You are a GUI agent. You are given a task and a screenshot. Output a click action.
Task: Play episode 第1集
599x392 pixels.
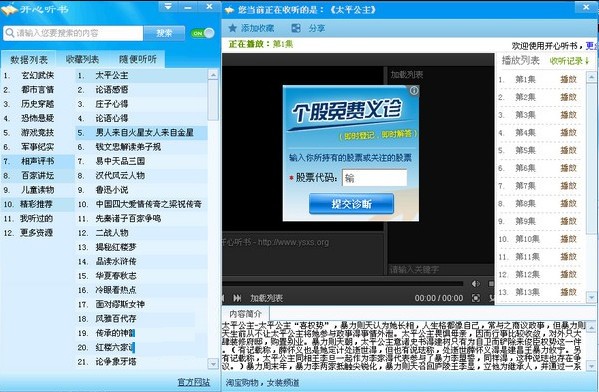click(x=568, y=79)
